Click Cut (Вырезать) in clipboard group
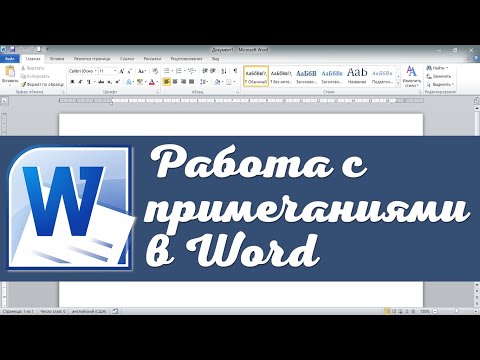The width and height of the screenshot is (480, 360). point(32,68)
